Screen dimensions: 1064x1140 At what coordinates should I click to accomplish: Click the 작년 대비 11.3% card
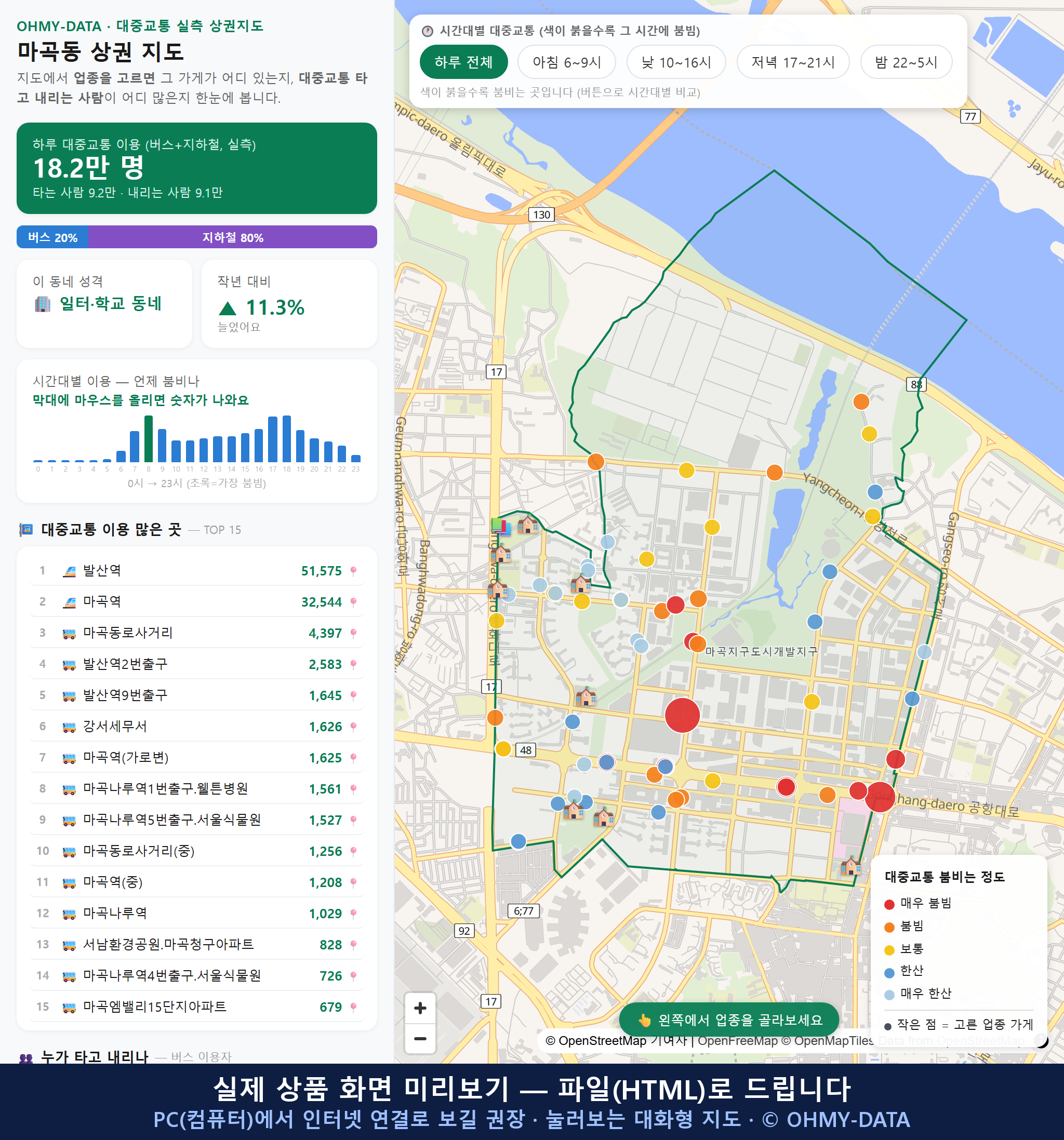(289, 304)
